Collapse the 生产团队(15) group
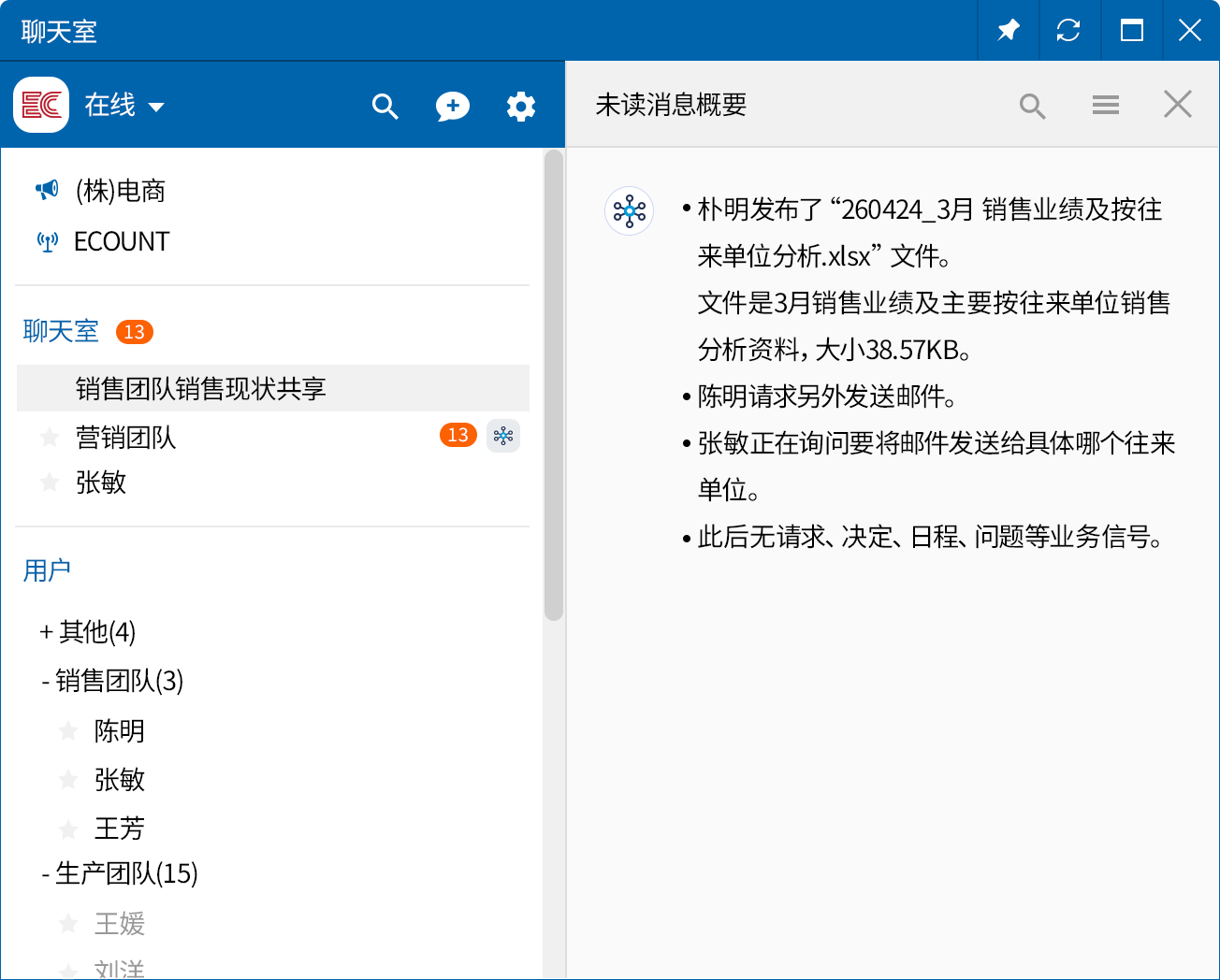Screen dimensions: 1220x980 (120, 873)
